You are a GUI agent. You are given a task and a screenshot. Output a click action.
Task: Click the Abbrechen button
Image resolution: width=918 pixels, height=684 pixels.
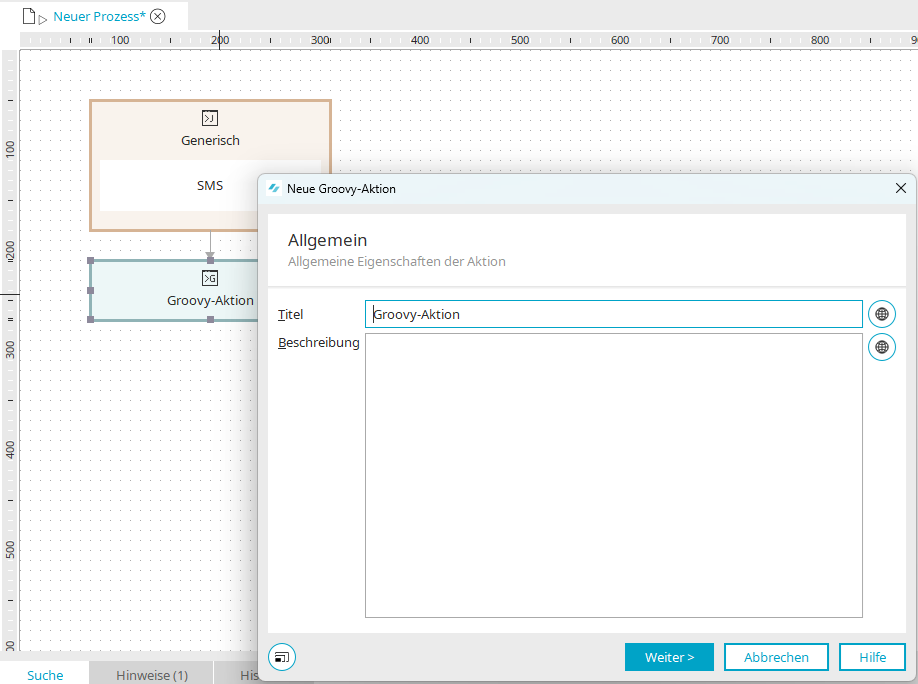click(x=776, y=657)
